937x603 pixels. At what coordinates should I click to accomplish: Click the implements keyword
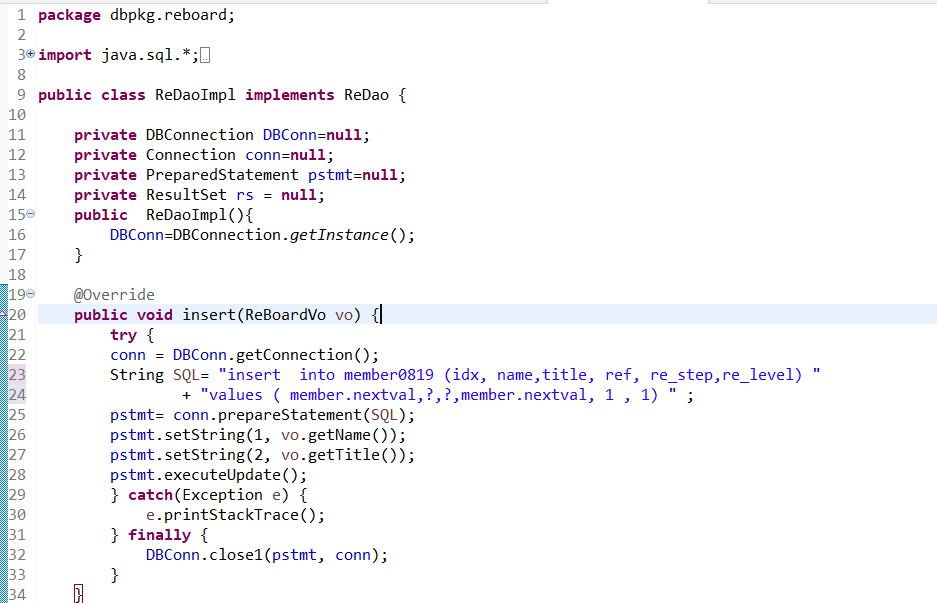click(290, 95)
